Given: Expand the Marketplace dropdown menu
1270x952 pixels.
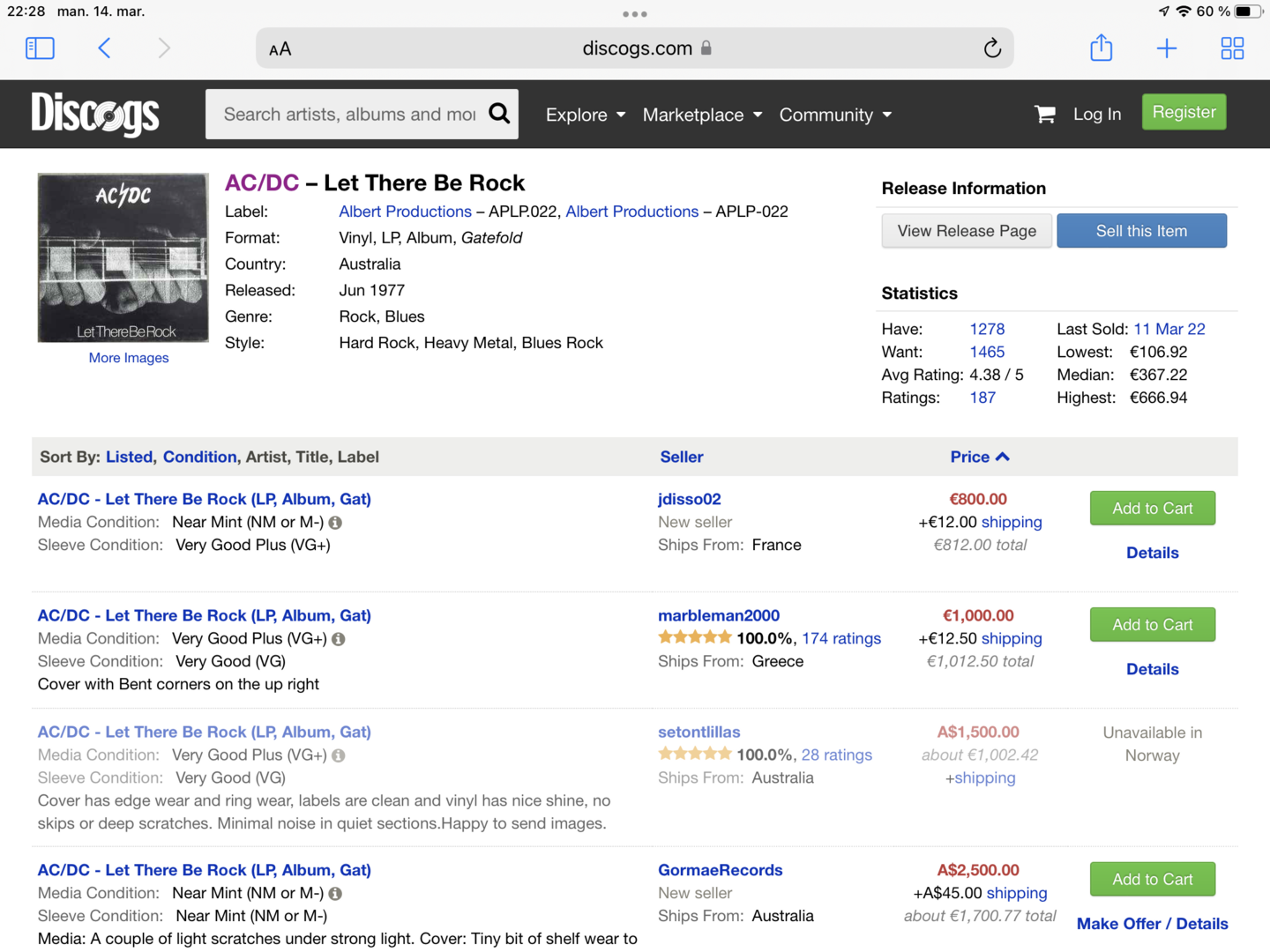Looking at the screenshot, I should [x=702, y=115].
